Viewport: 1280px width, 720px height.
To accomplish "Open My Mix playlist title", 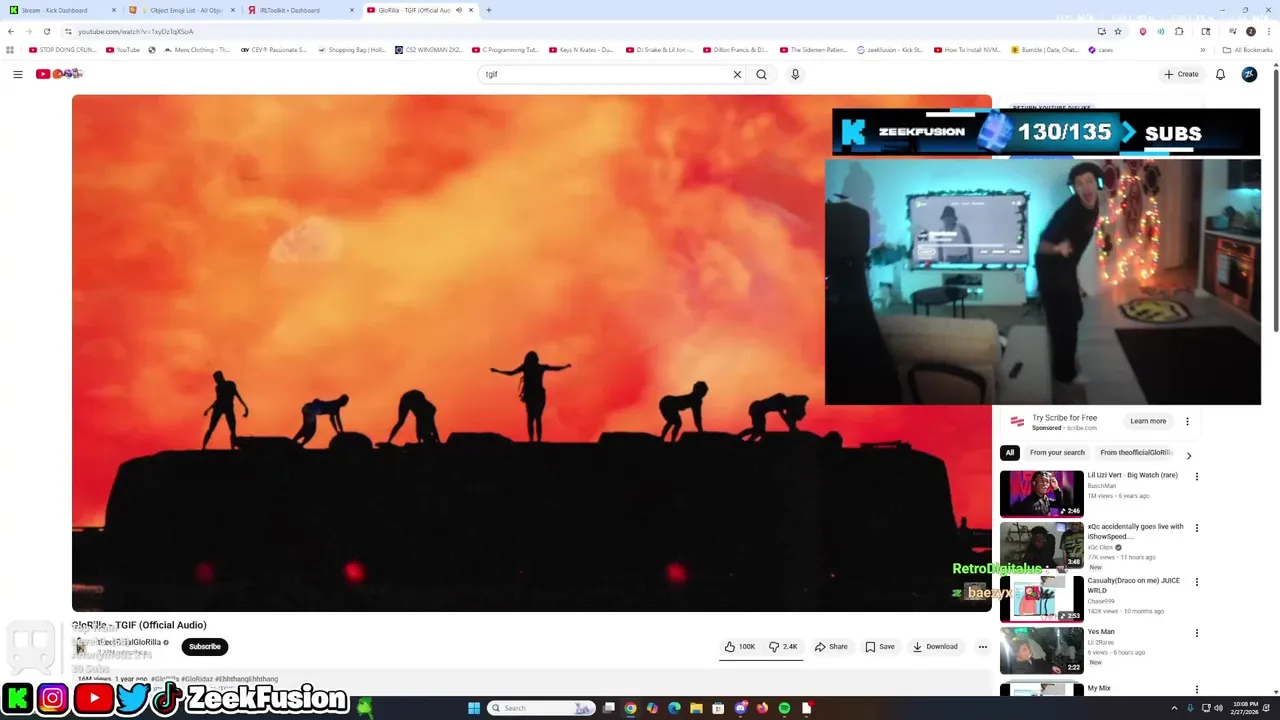I will click(x=1099, y=688).
